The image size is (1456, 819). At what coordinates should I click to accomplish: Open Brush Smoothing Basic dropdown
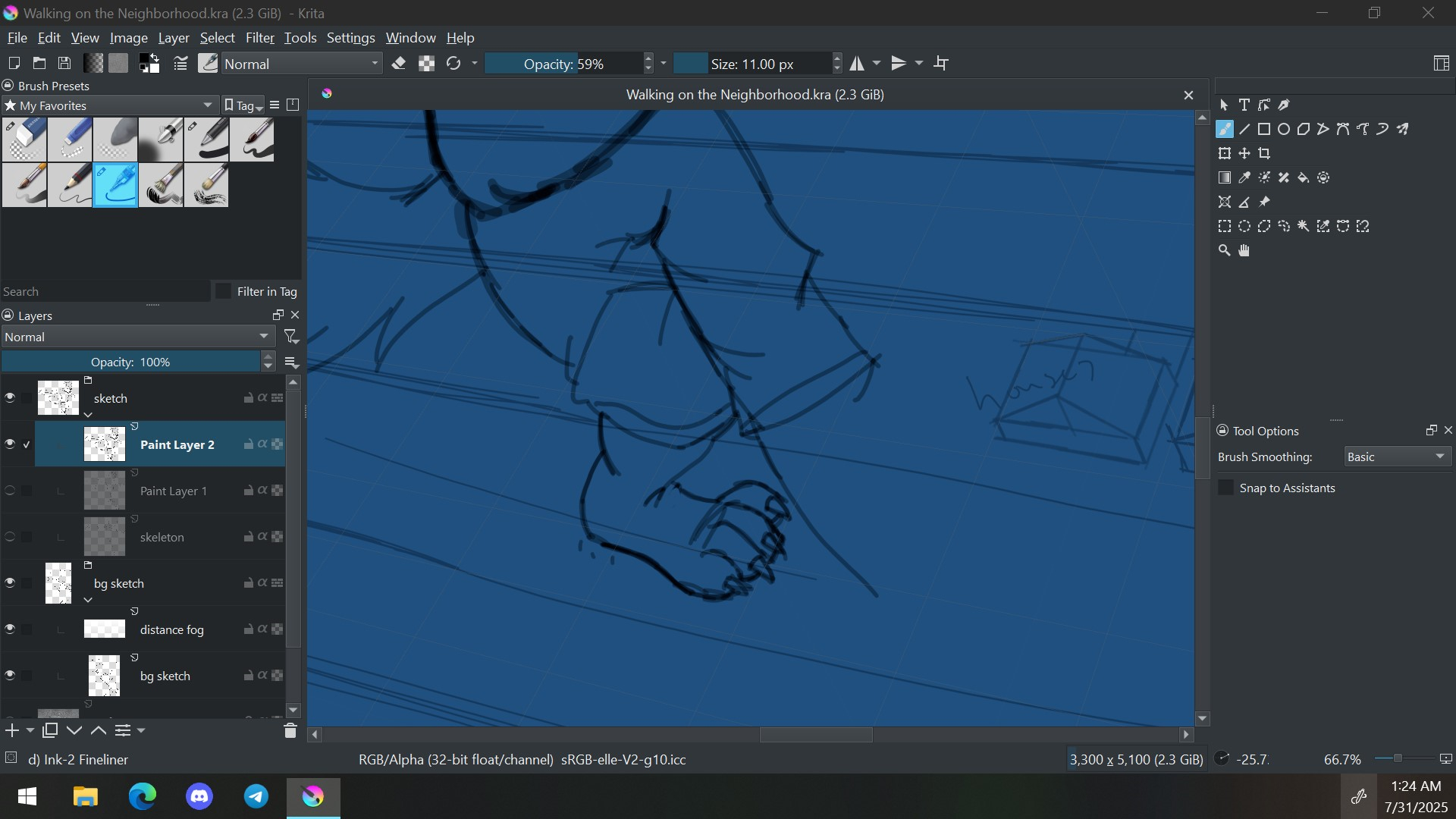(x=1398, y=457)
